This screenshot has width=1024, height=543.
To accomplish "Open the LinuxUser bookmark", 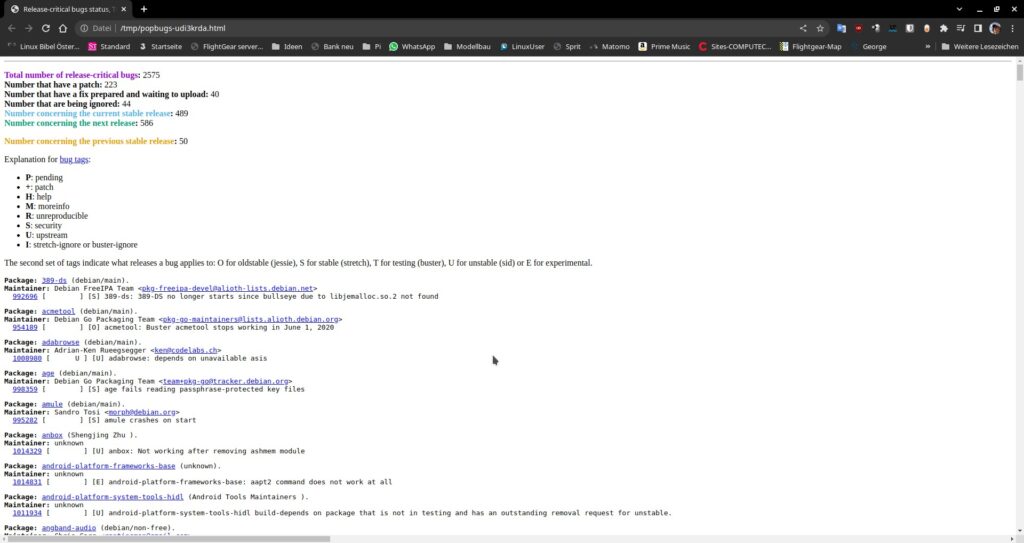I will coord(522,46).
